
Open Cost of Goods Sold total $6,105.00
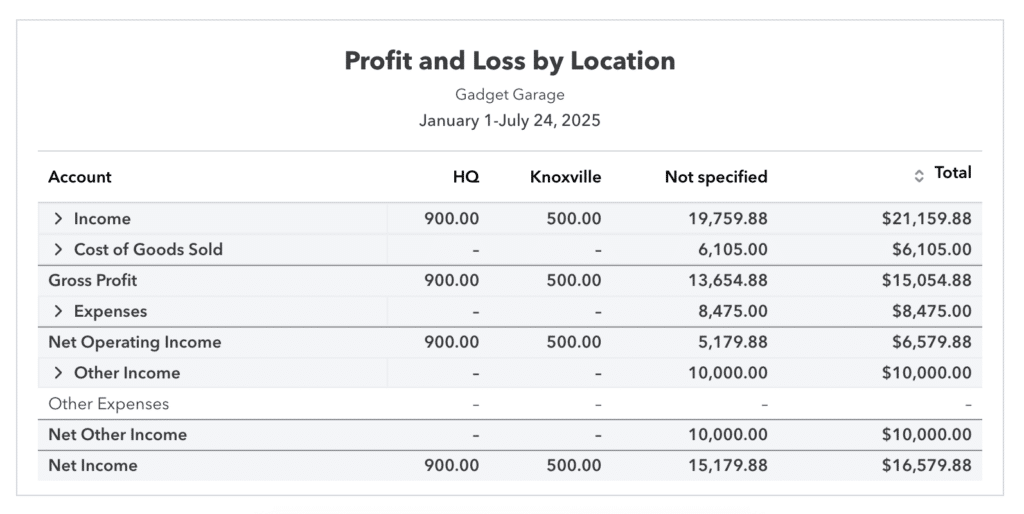pos(932,249)
